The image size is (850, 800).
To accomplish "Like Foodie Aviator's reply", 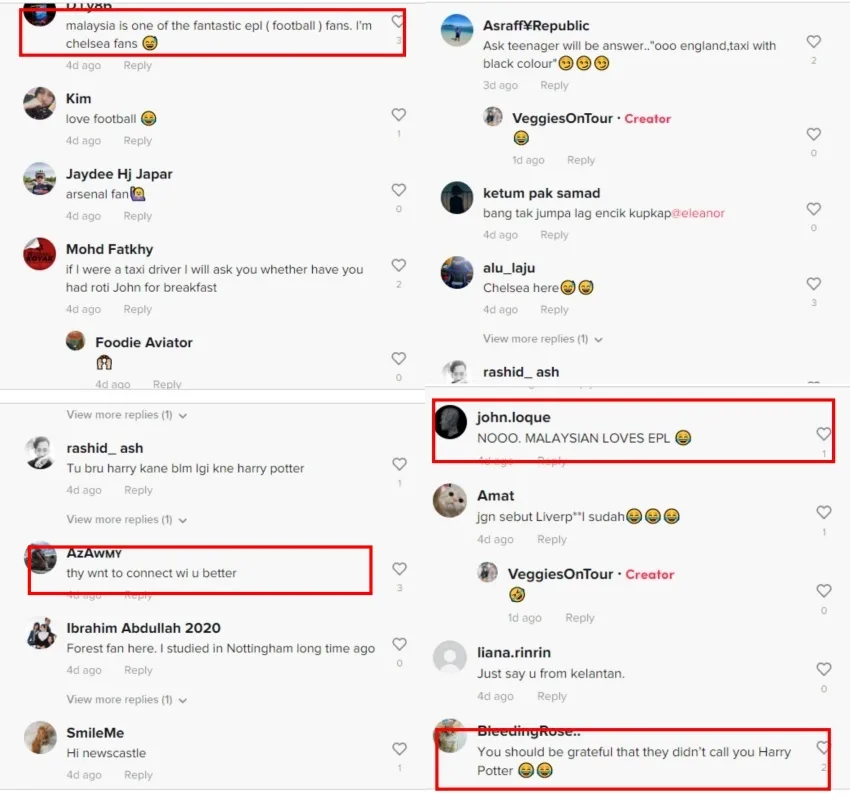I will point(398,358).
